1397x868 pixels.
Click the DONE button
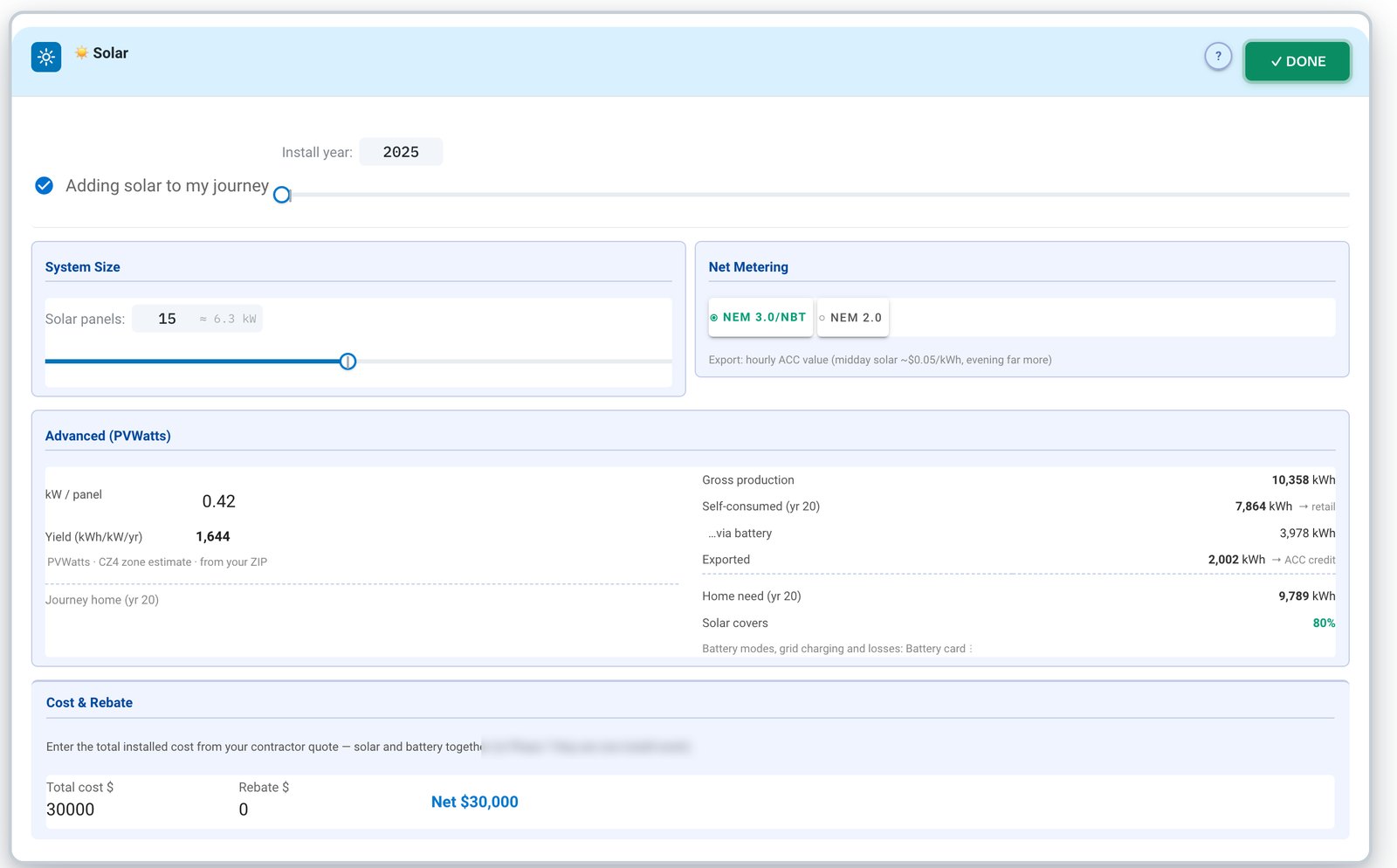(x=1297, y=61)
